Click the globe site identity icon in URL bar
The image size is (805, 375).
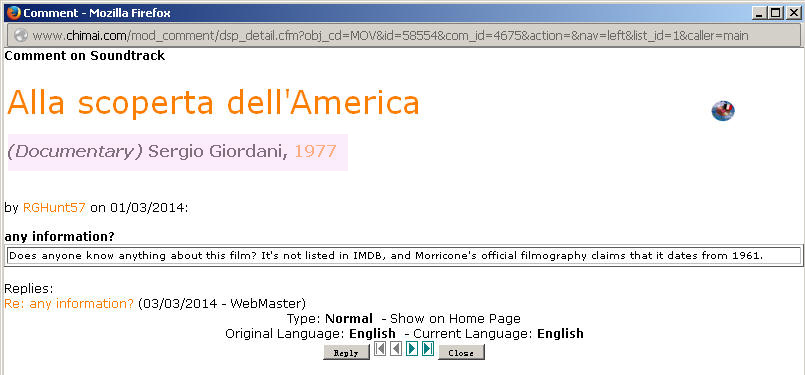21,35
